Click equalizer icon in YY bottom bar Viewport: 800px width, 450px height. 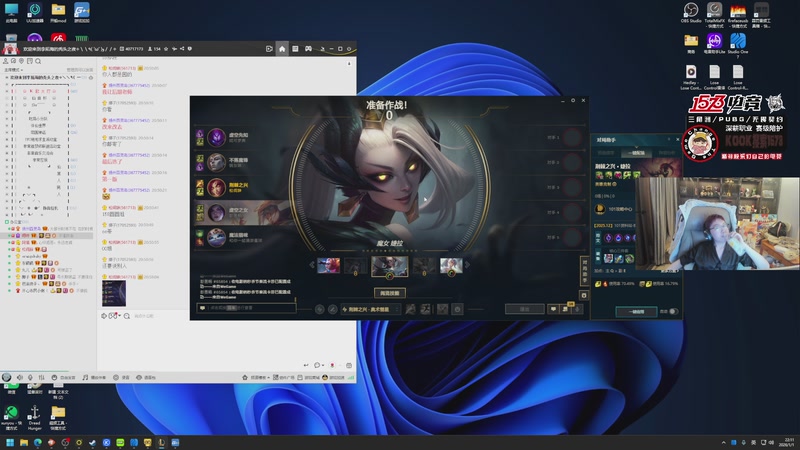41,378
